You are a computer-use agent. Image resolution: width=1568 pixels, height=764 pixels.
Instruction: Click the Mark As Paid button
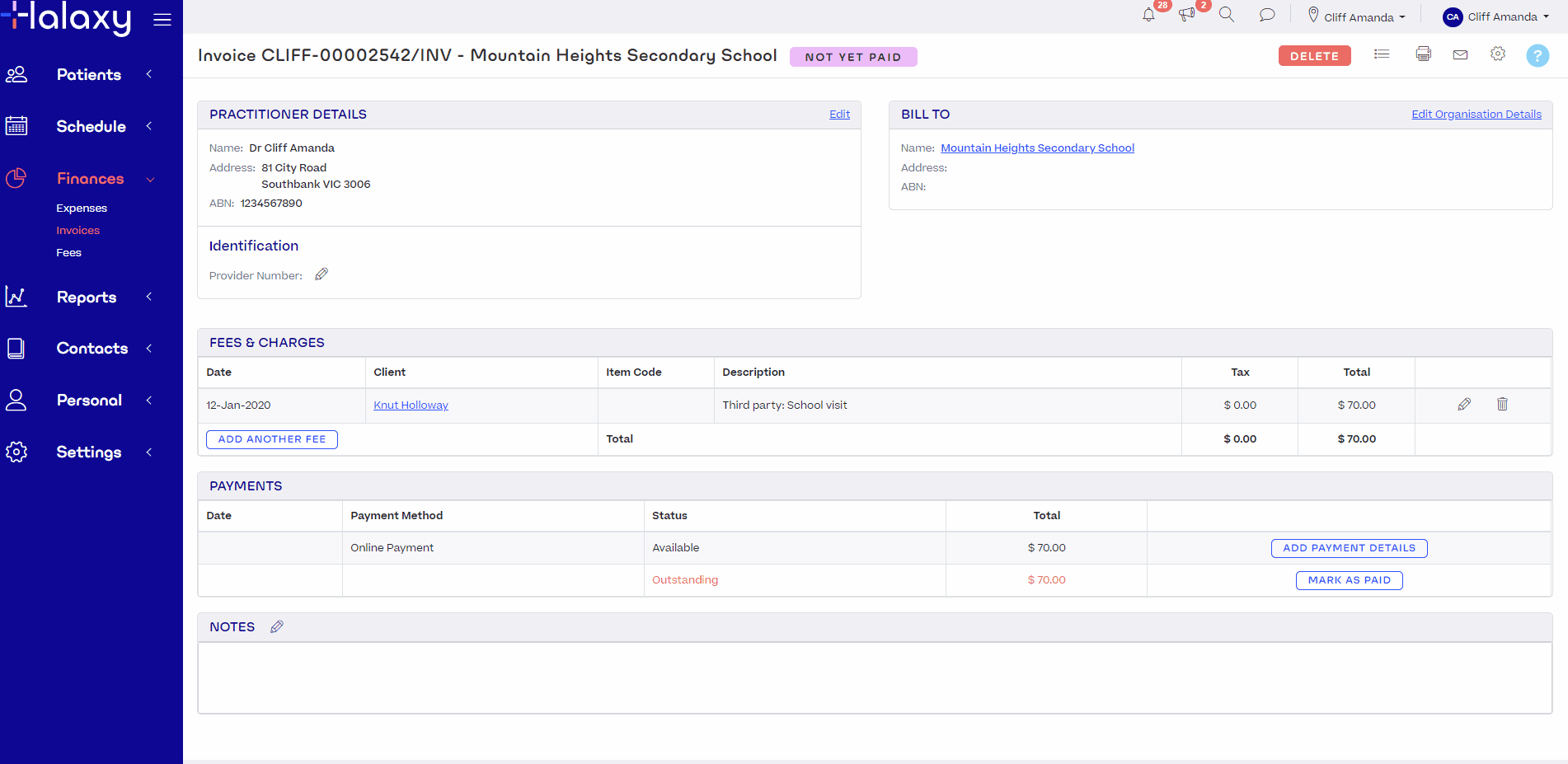(1349, 579)
